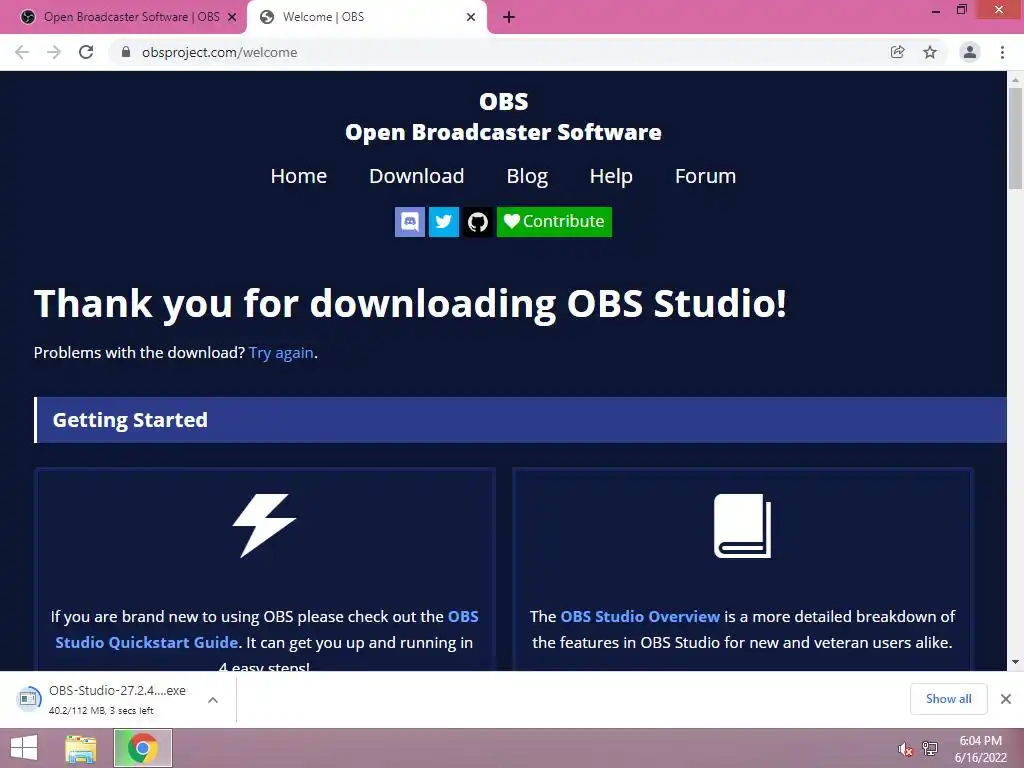Select the Welcome | OBS tab
This screenshot has height=768, width=1024.
tap(366, 17)
